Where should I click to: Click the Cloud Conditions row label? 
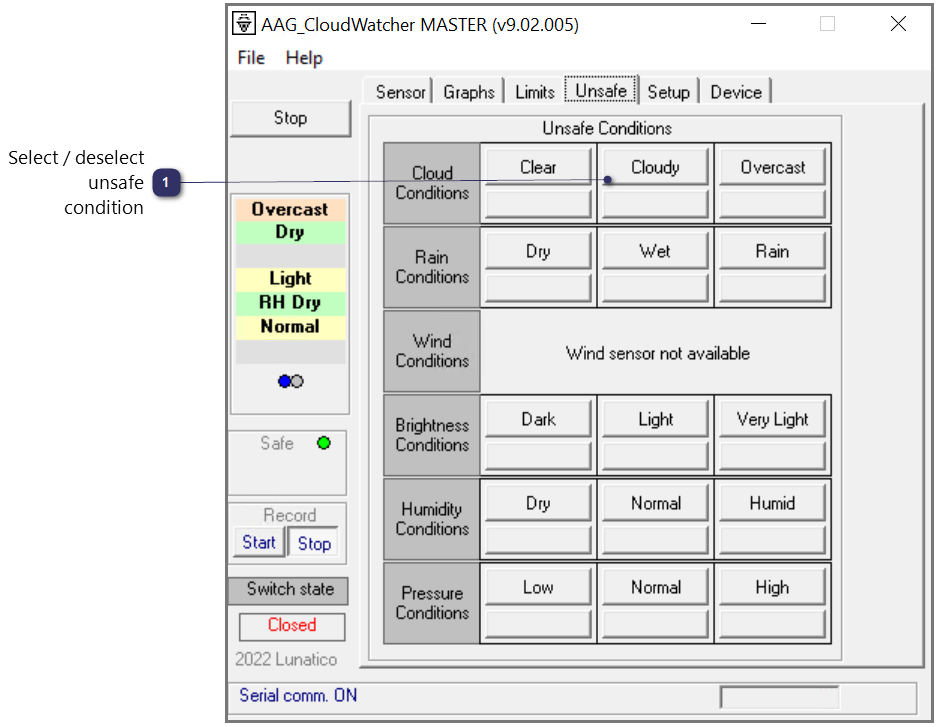point(432,183)
